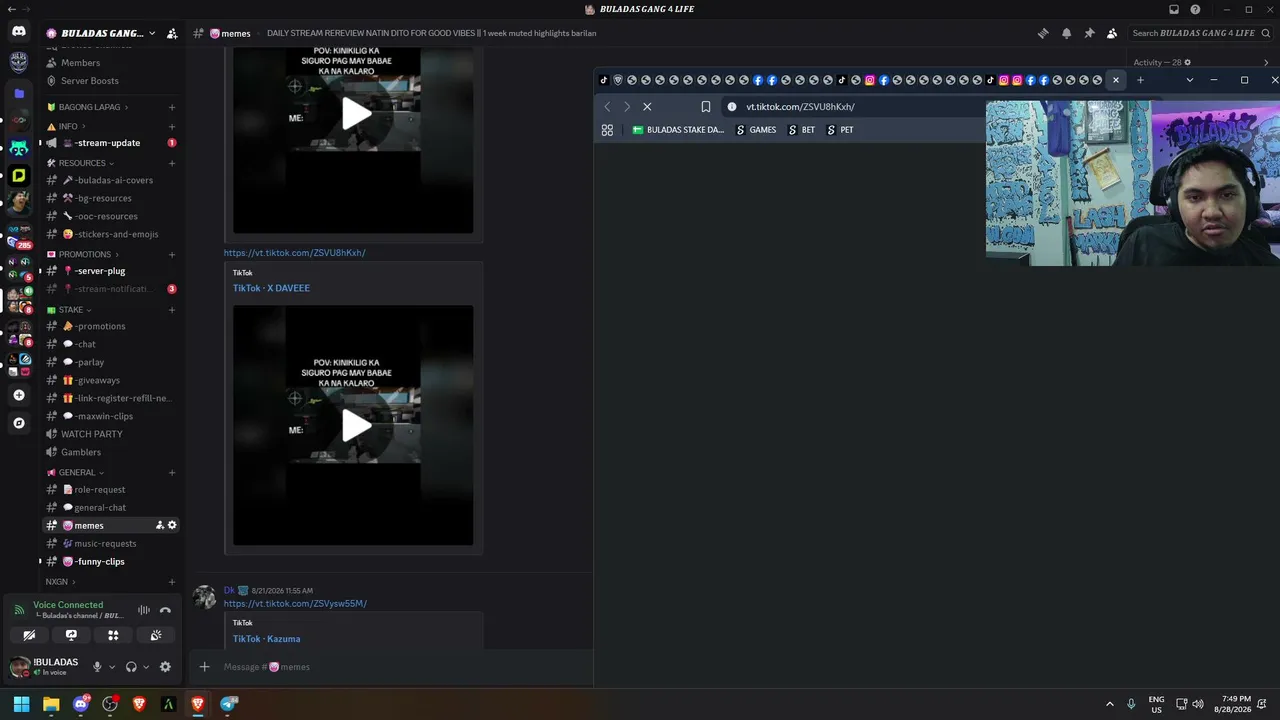This screenshot has width=1280, height=720.
Task: Open Telegram from the Windows taskbar
Action: tap(229, 704)
